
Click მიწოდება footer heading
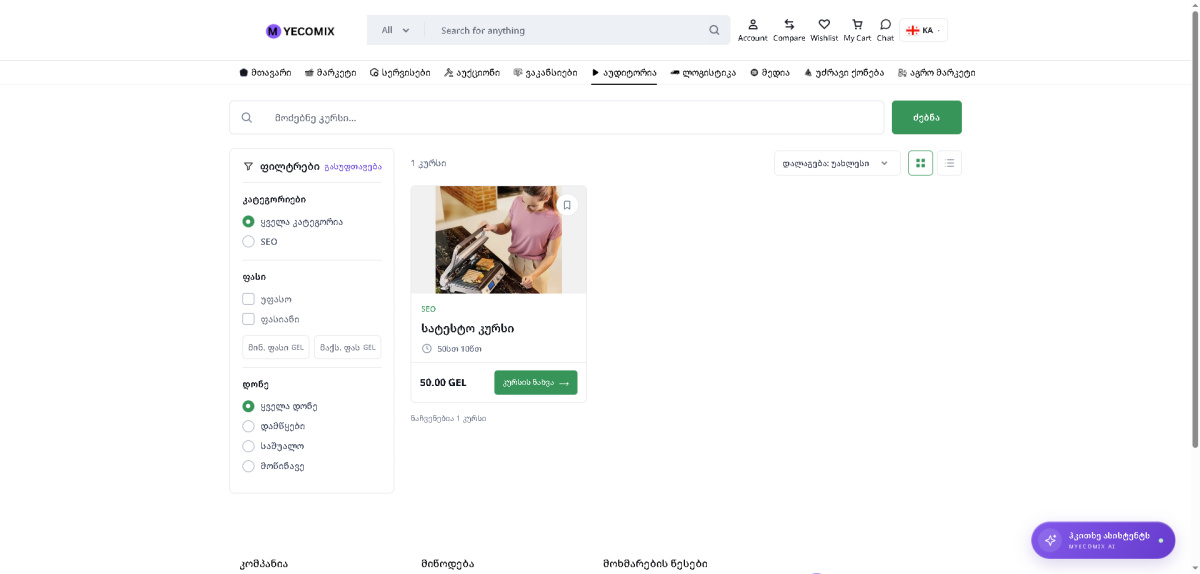pyautogui.click(x=447, y=564)
